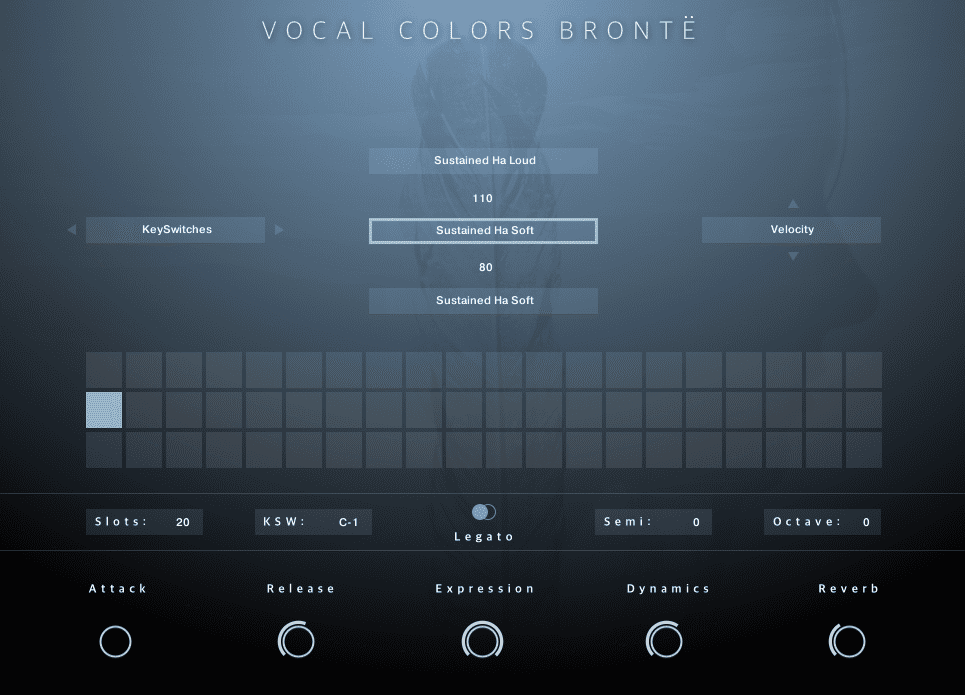Click the last slot in middle grid row
965x695 pixels.
[x=864, y=410]
